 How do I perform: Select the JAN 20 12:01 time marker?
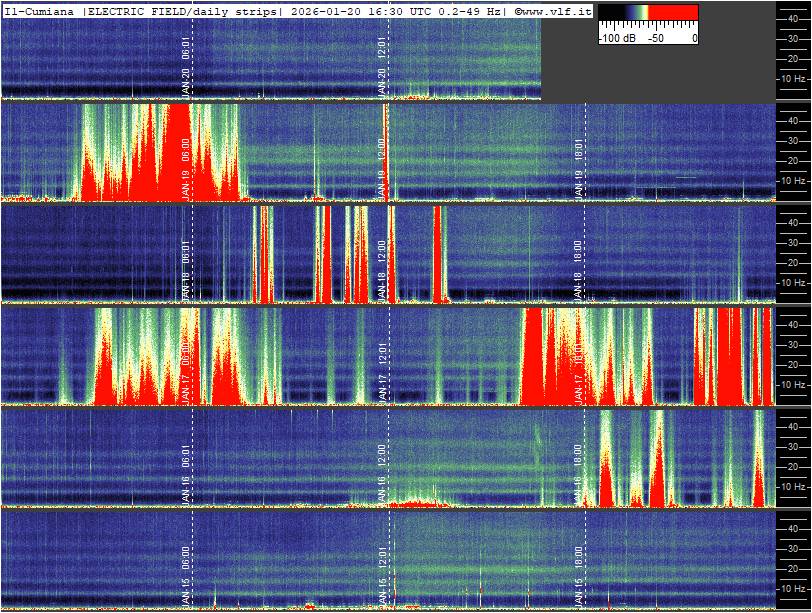tap(383, 67)
